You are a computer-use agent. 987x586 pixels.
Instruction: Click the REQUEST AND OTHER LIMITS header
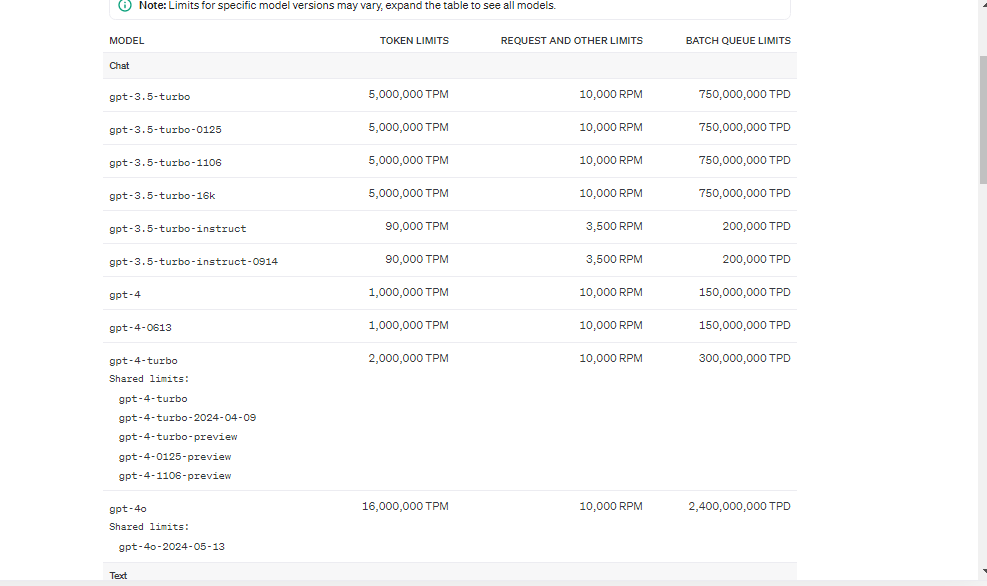[571, 41]
